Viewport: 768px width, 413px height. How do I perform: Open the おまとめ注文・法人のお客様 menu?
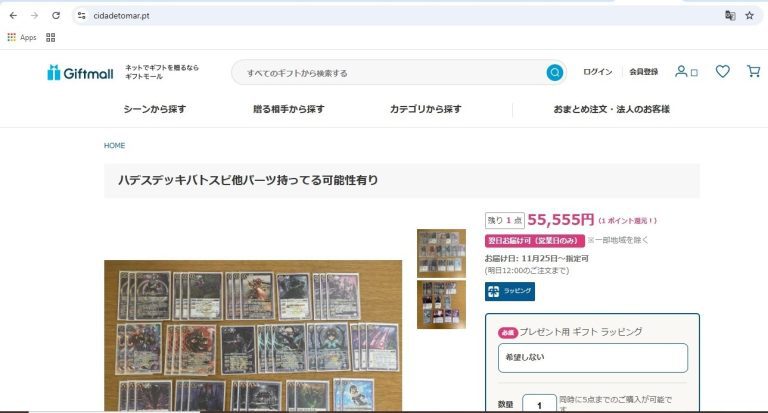(x=611, y=109)
